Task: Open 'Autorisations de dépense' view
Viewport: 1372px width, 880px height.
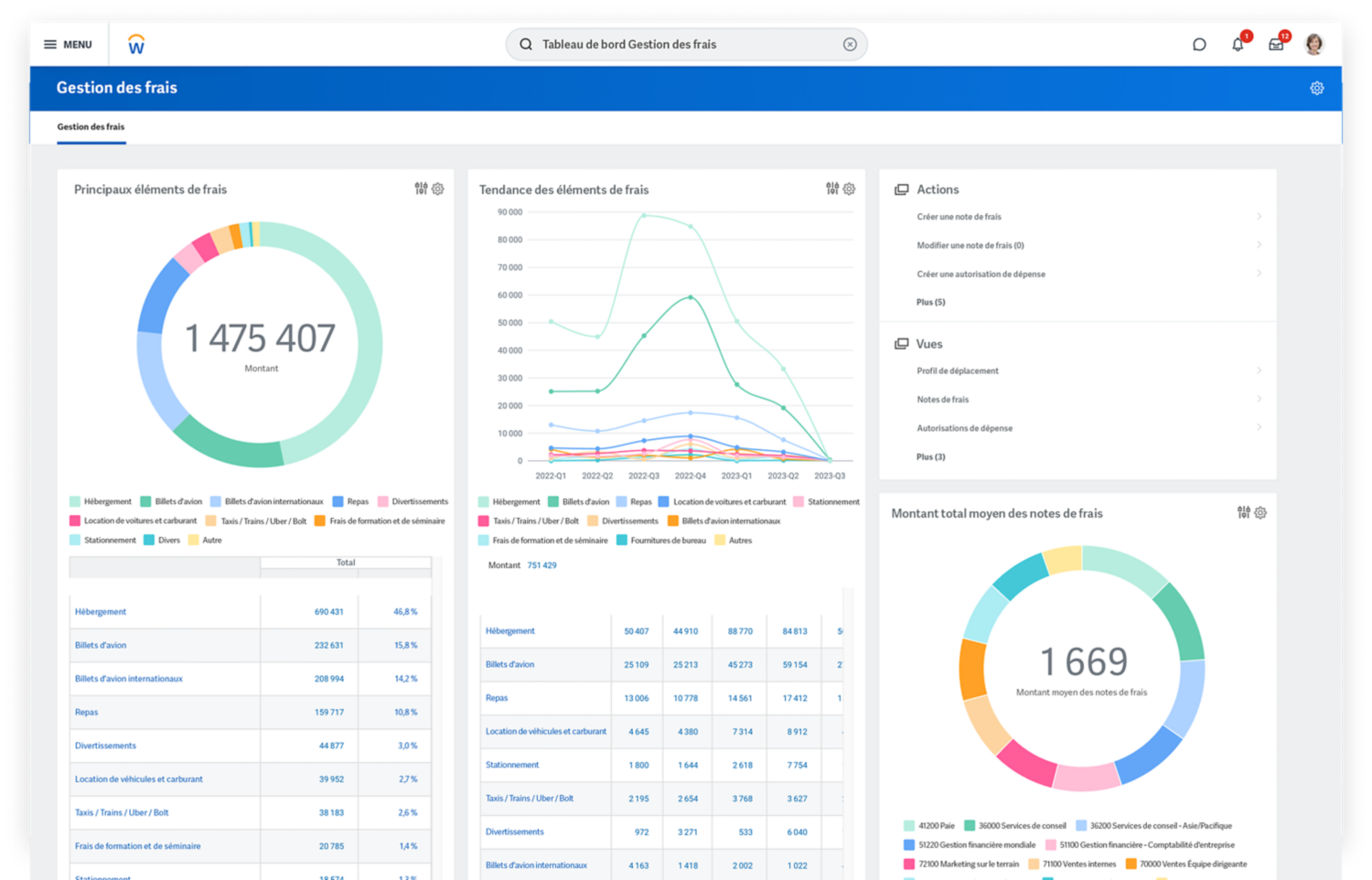Action: (964, 428)
